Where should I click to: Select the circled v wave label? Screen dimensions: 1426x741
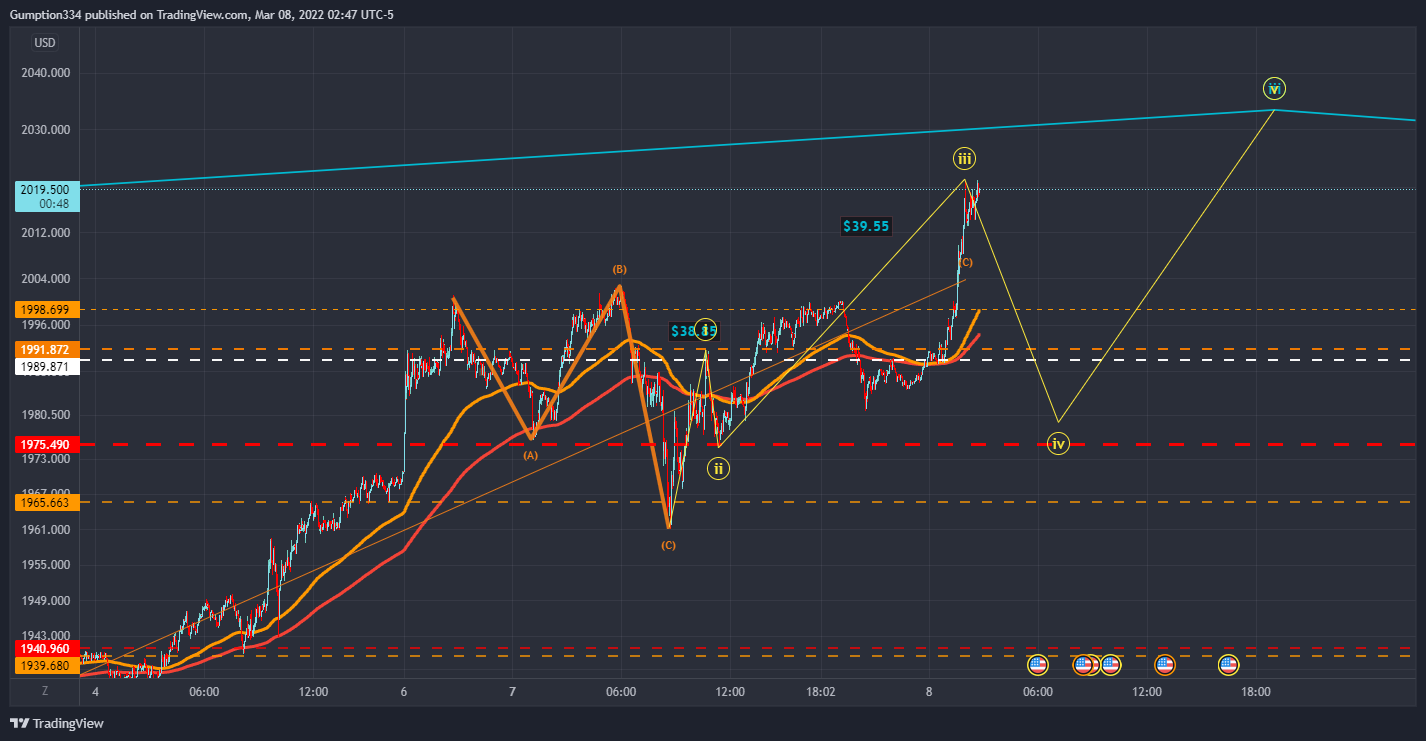coord(1274,89)
